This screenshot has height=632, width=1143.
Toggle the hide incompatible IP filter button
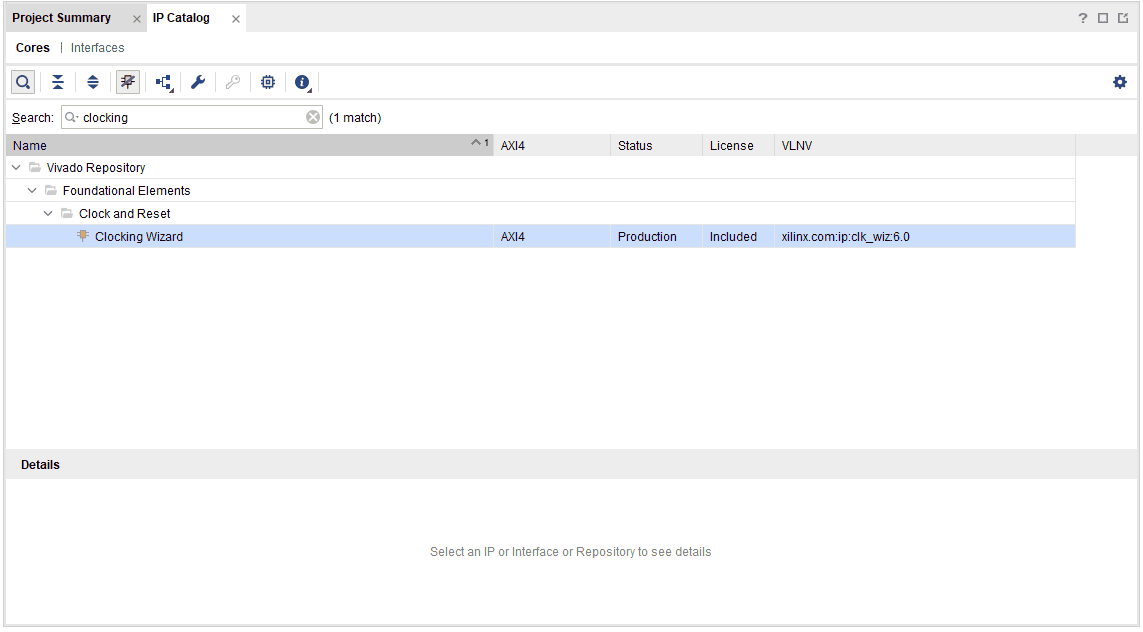(128, 82)
